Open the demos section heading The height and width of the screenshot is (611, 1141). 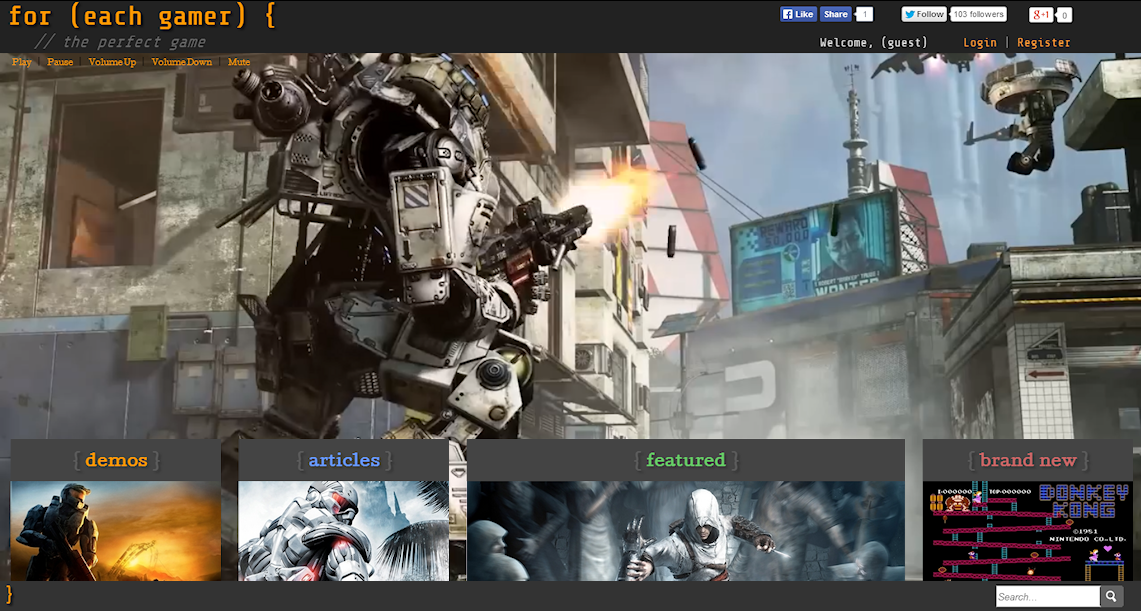(116, 460)
